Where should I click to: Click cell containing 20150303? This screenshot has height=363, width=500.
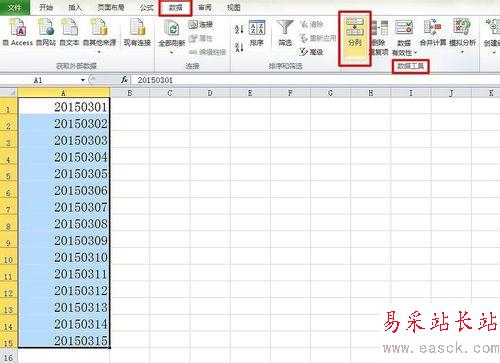coord(64,139)
